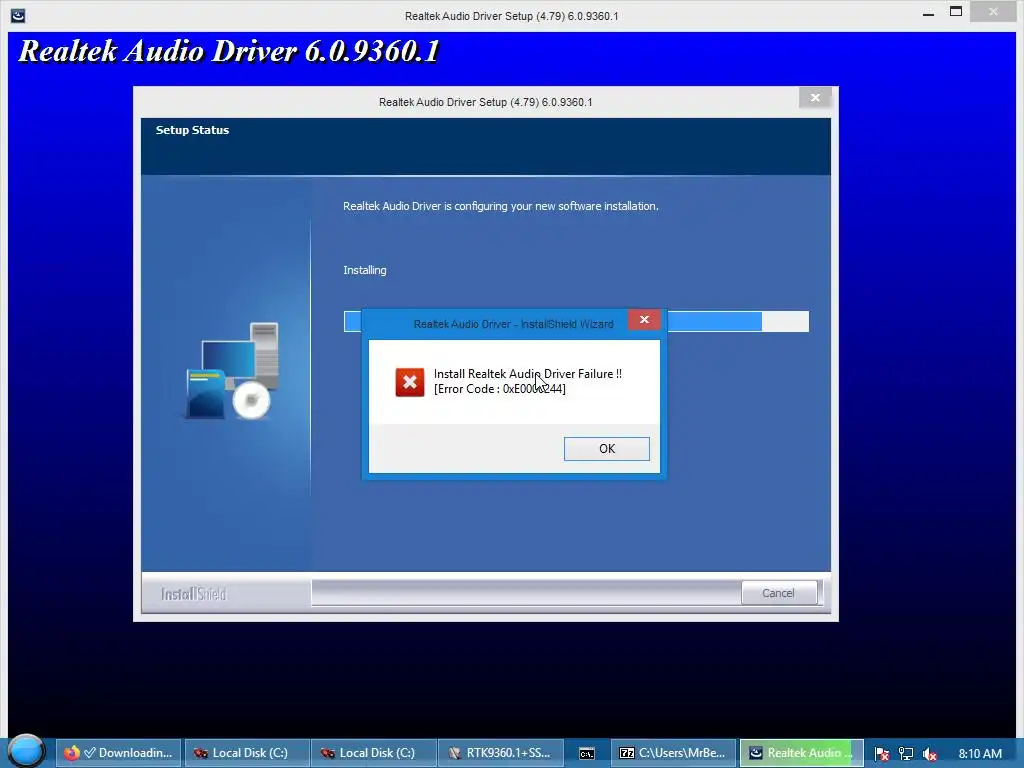The width and height of the screenshot is (1024, 768).
Task: Open the first Local Disk (C:) taskbar window
Action: point(247,753)
